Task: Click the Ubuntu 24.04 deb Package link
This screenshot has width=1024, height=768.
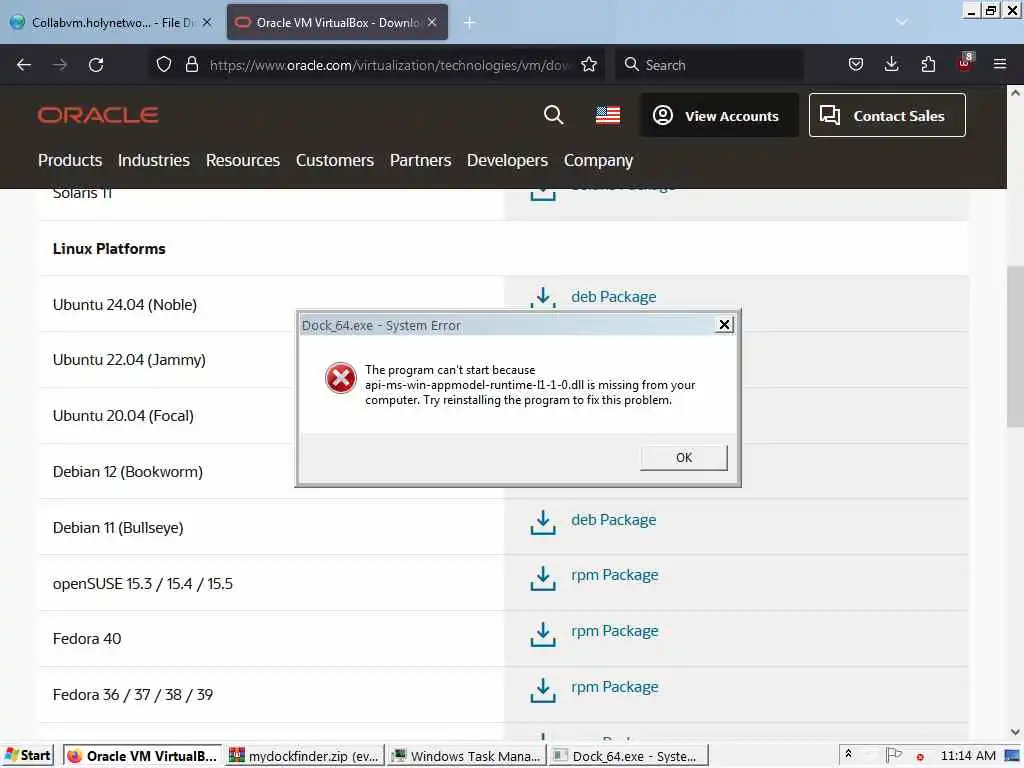Action: click(x=613, y=297)
